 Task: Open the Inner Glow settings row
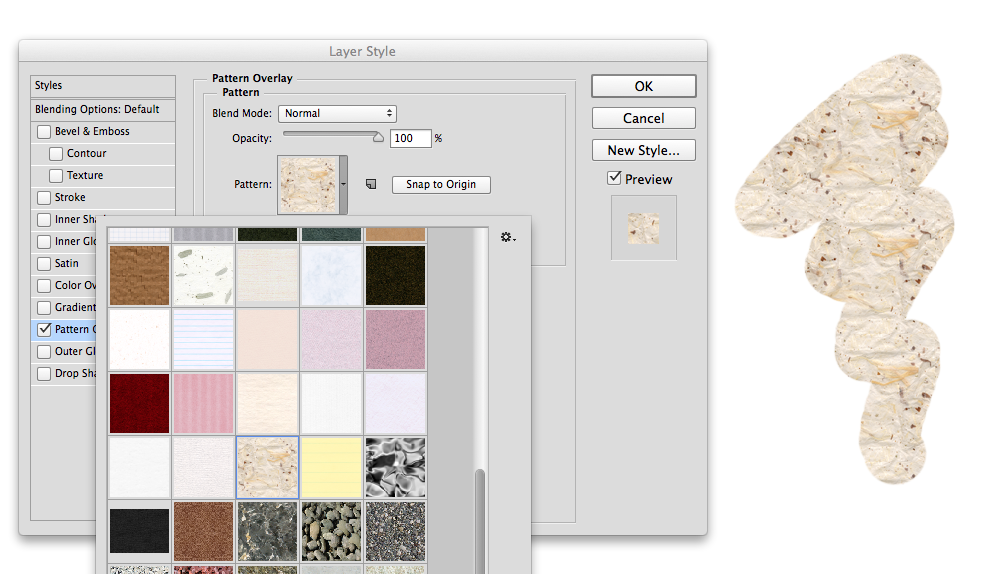(x=66, y=241)
